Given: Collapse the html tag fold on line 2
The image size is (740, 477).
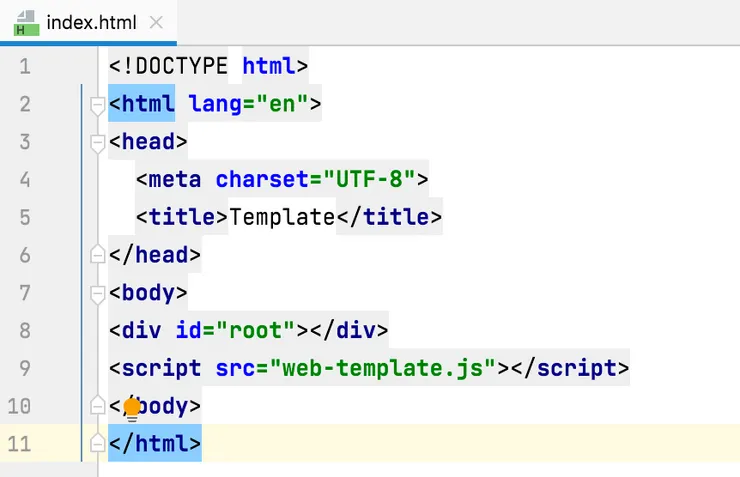Looking at the screenshot, I should 97,104.
